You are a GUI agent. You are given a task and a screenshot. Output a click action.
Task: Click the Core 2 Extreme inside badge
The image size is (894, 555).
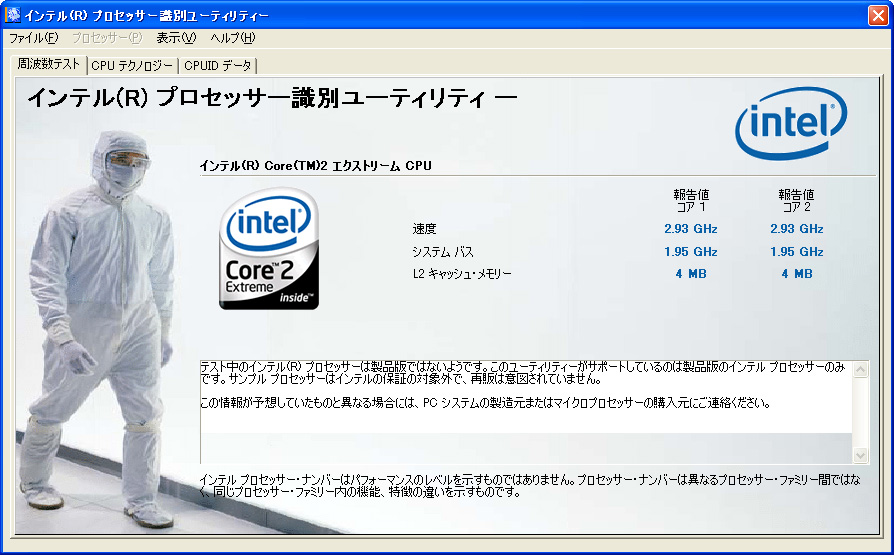(x=269, y=249)
